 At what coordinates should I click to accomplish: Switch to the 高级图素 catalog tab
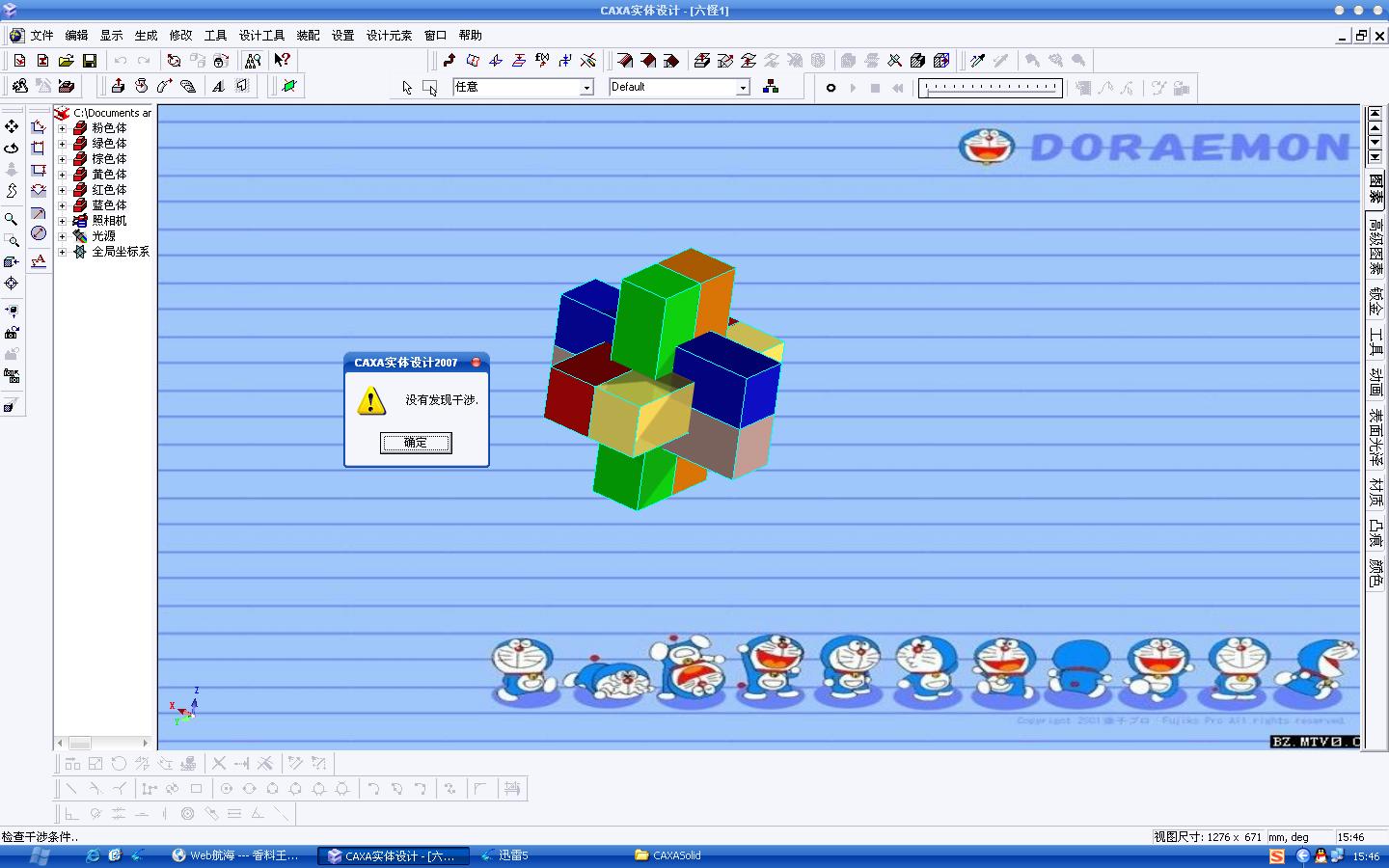(1375, 245)
